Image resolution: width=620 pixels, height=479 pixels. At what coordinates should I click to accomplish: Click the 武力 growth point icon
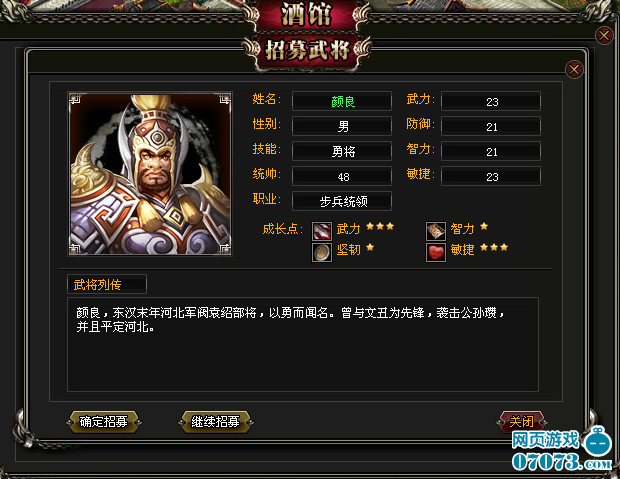(x=321, y=231)
